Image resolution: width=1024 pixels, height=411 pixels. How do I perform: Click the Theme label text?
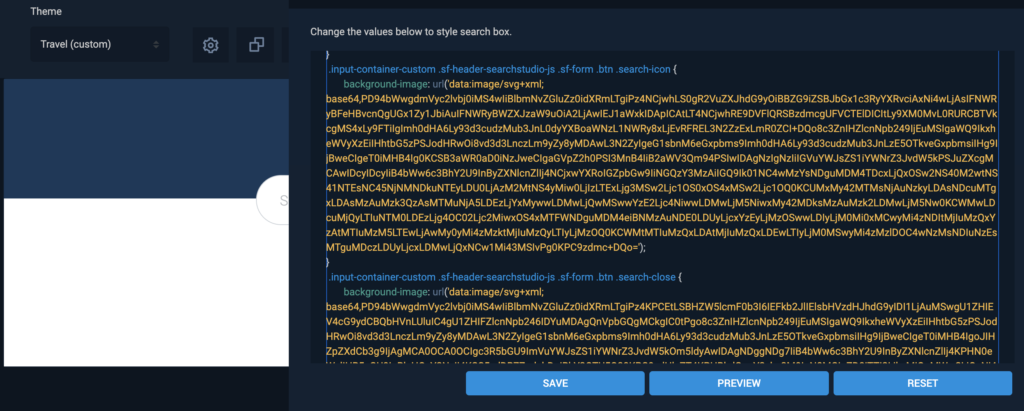pyautogui.click(x=46, y=11)
